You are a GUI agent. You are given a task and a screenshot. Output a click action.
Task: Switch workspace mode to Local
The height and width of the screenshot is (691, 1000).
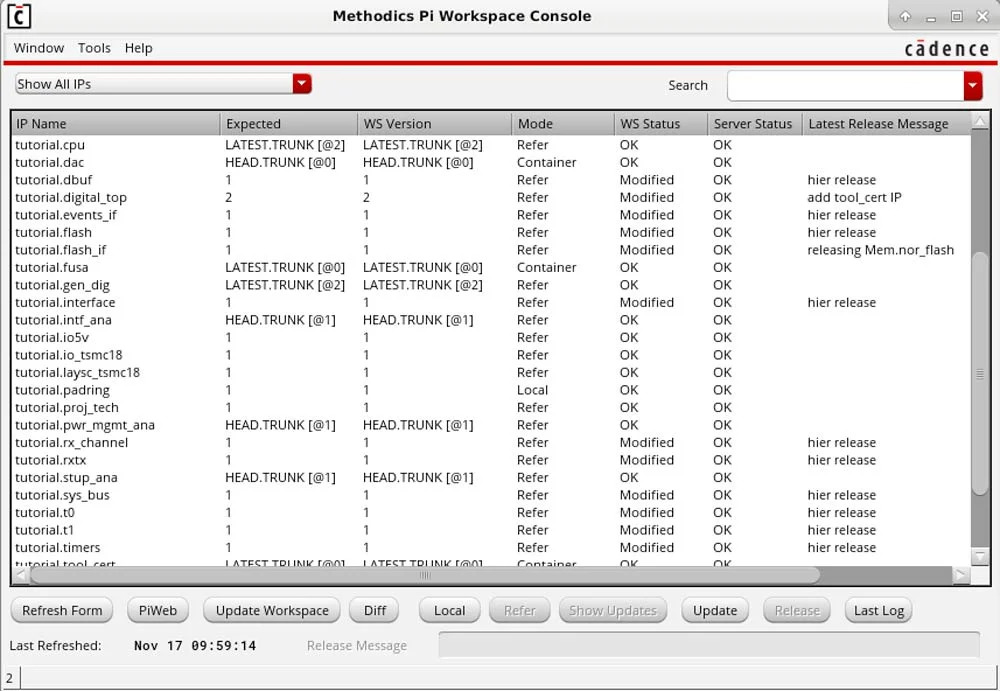tap(449, 610)
